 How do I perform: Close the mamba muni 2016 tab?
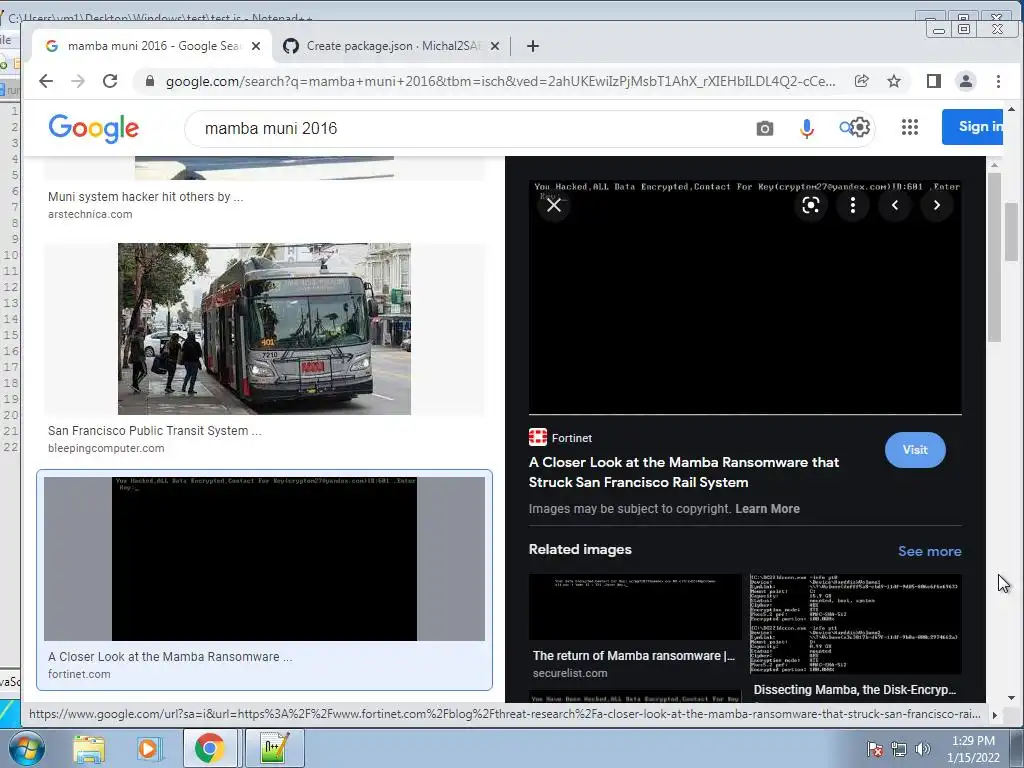[x=256, y=46]
